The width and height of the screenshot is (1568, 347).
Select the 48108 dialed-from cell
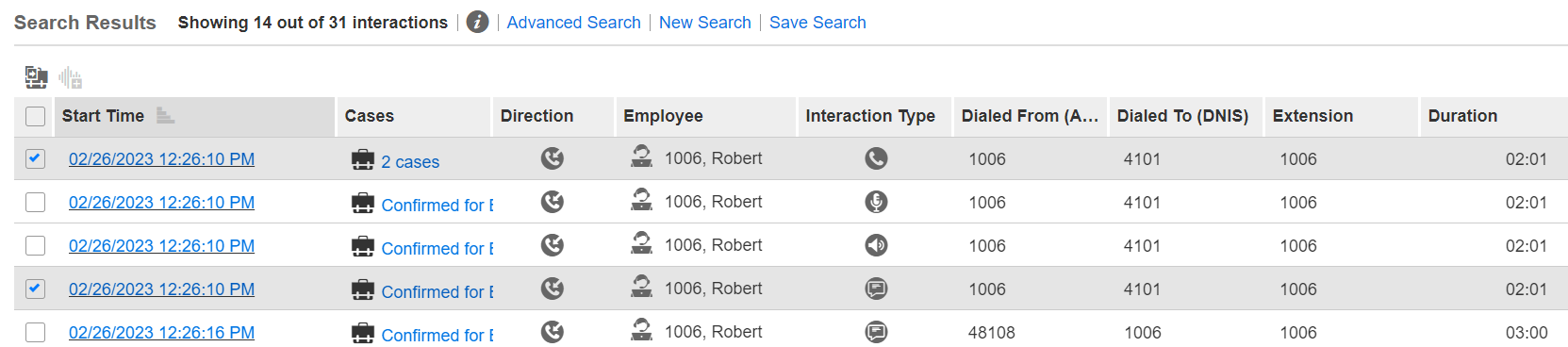click(992, 333)
